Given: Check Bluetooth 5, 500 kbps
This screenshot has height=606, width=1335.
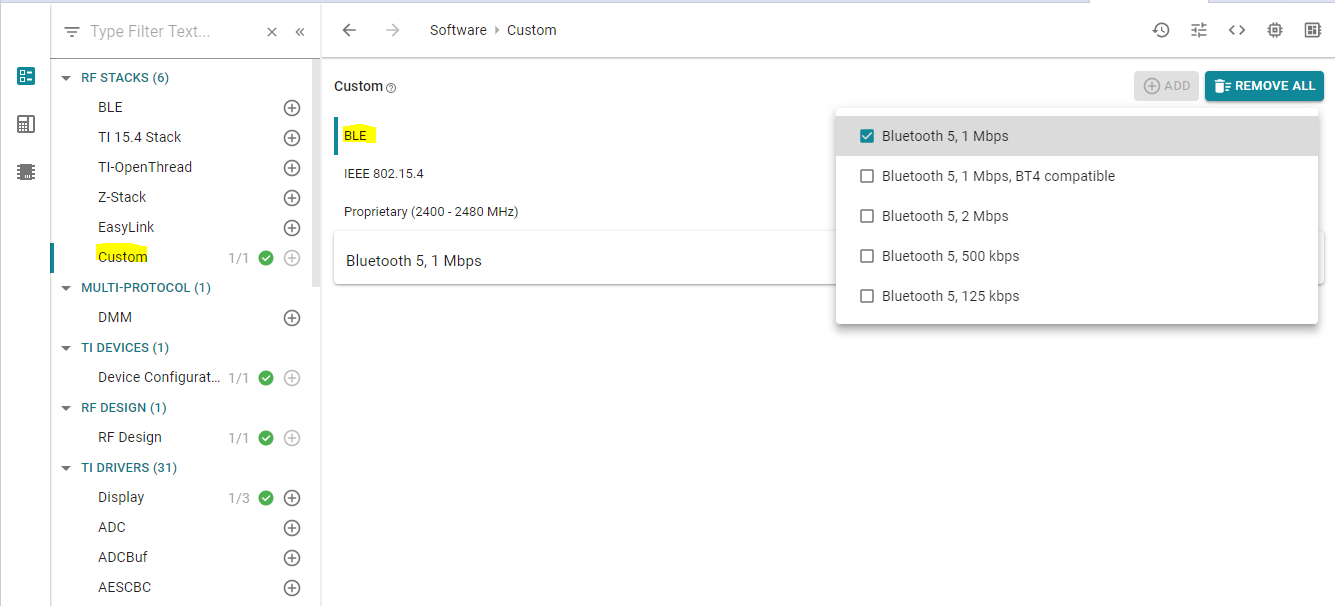Looking at the screenshot, I should click(x=866, y=255).
